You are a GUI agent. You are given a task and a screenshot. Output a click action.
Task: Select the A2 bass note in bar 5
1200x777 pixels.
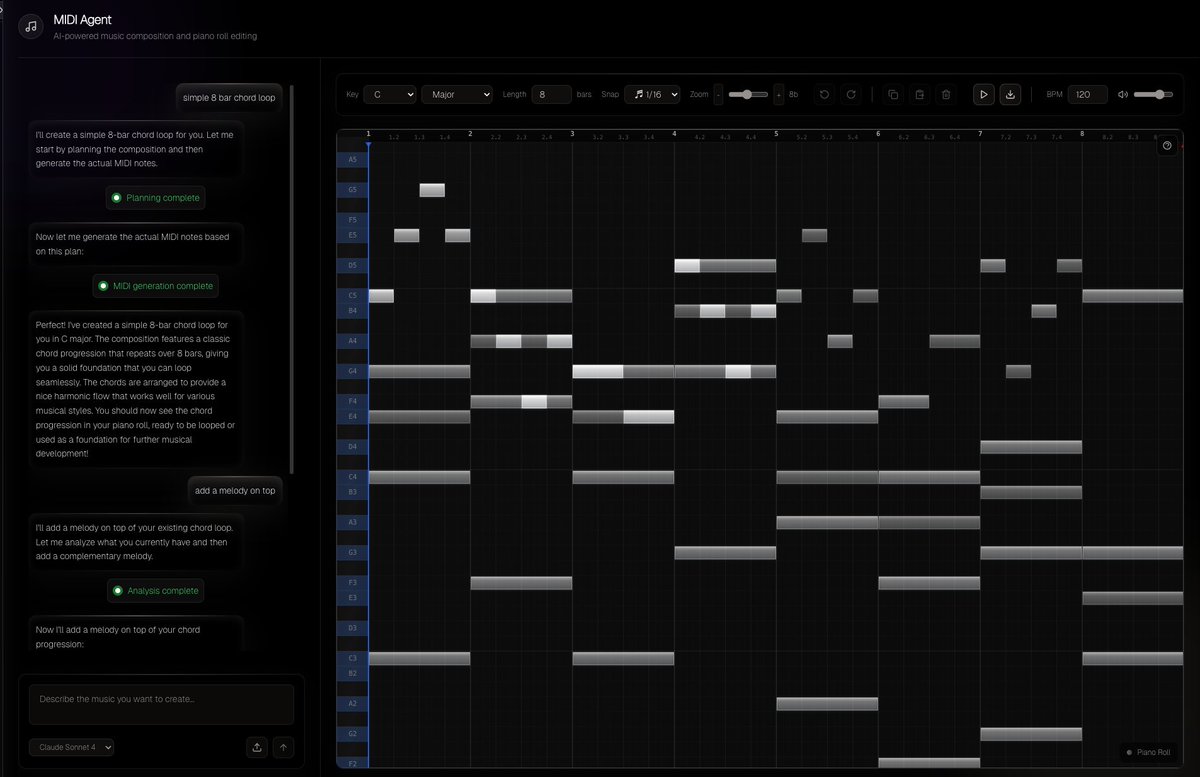point(827,704)
